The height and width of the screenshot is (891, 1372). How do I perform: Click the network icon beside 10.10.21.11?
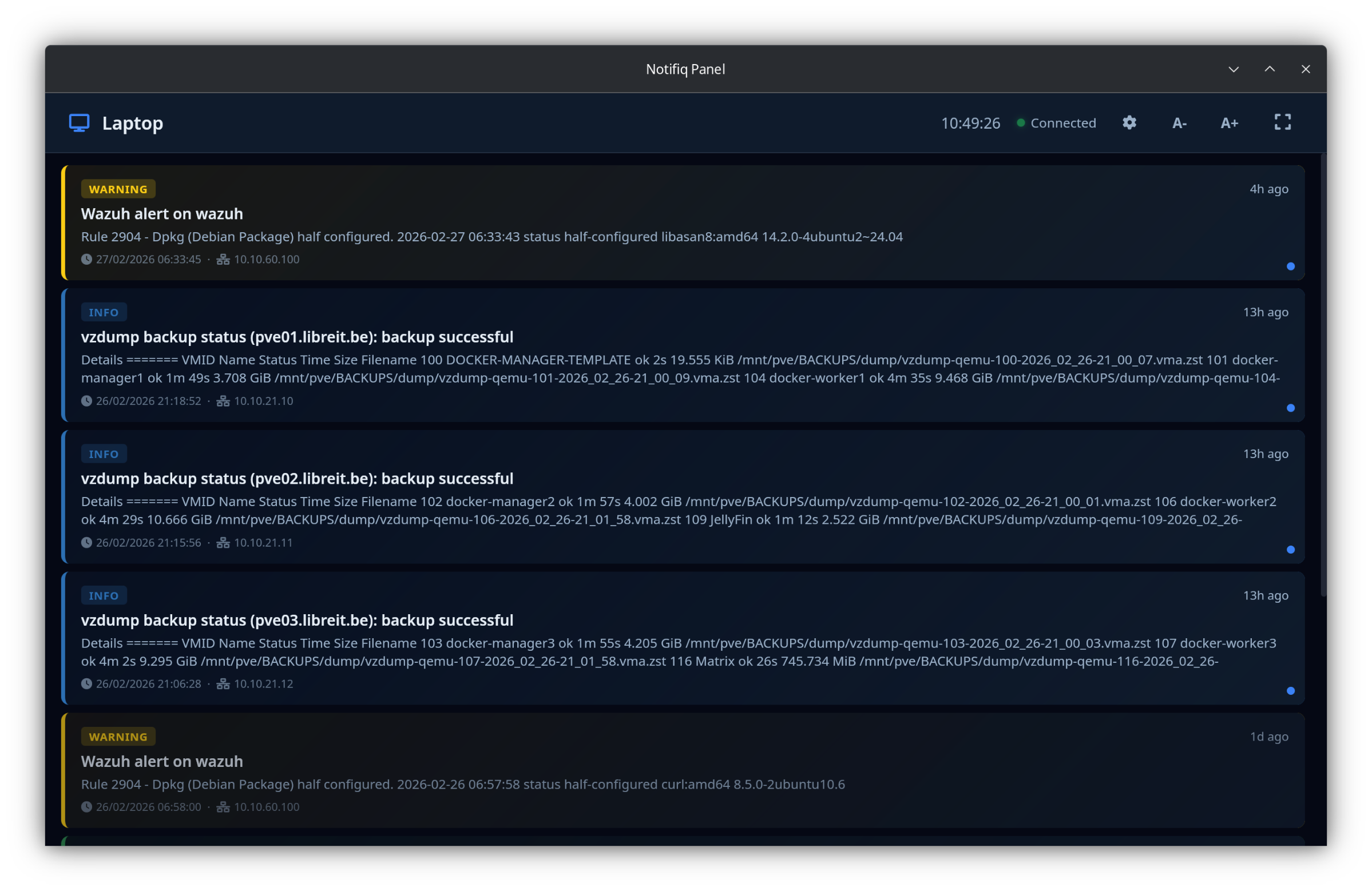tap(223, 542)
